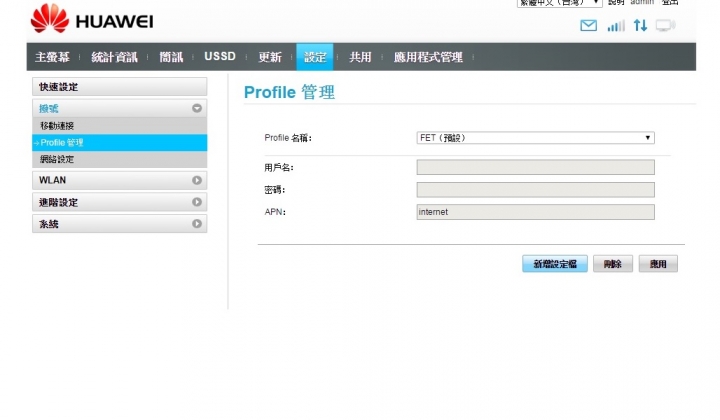This screenshot has height=420, width=720.
Task: Click the 進階設定 sidebar heading text
Action: [x=58, y=202]
